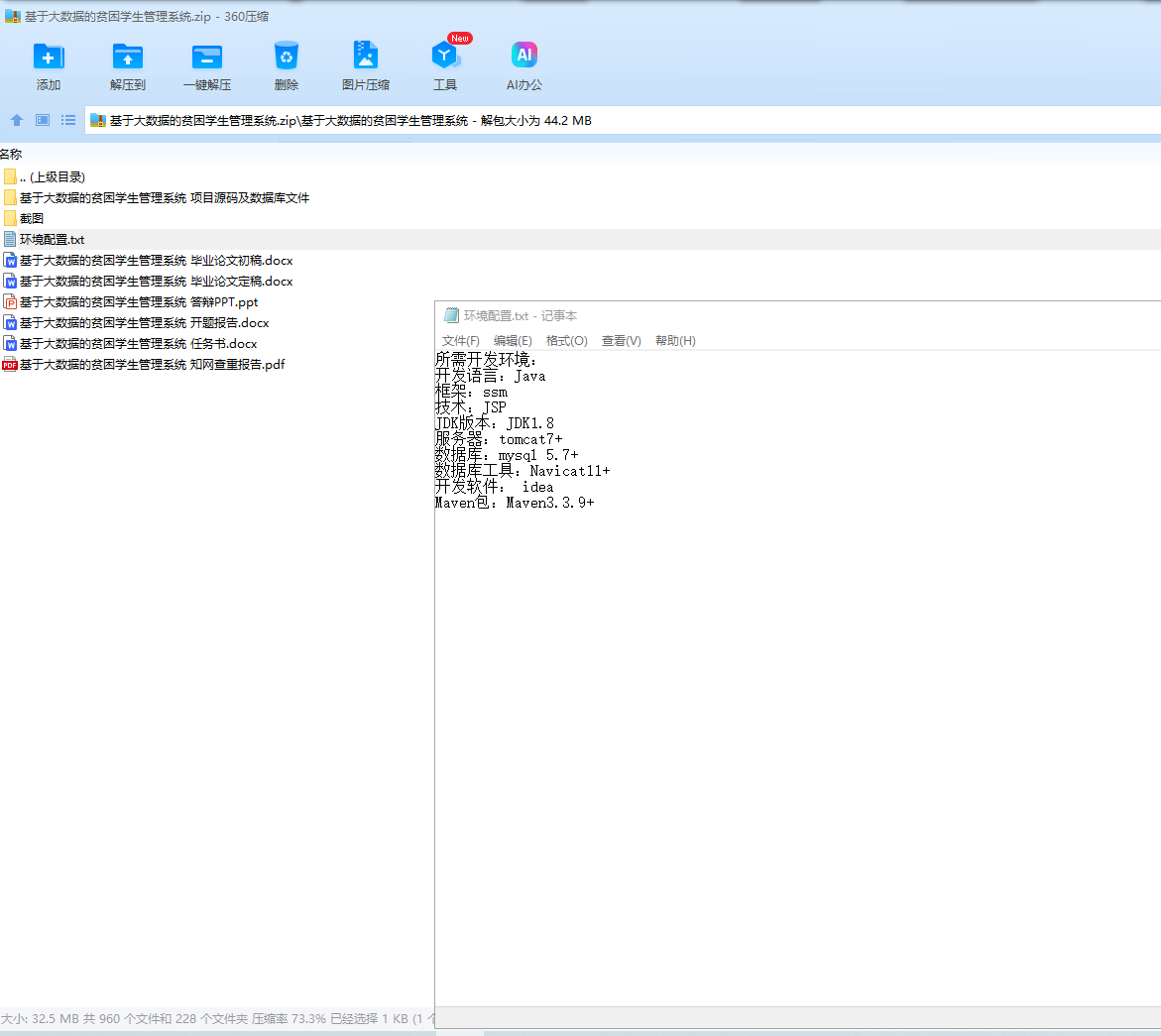Click the archive path address field
The height and width of the screenshot is (1036, 1161).
pos(622,121)
